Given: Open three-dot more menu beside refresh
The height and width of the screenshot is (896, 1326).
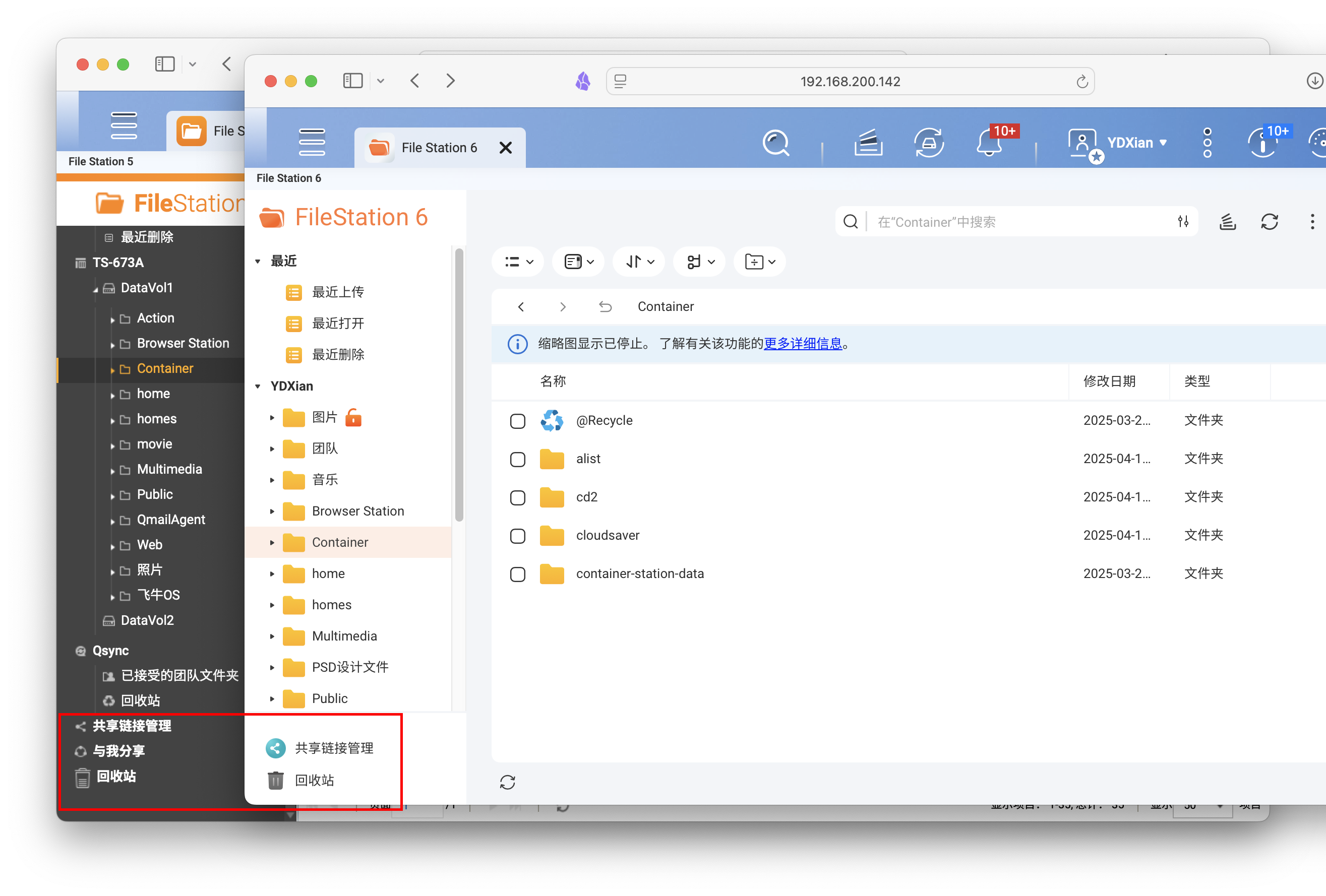Looking at the screenshot, I should coord(1312,221).
